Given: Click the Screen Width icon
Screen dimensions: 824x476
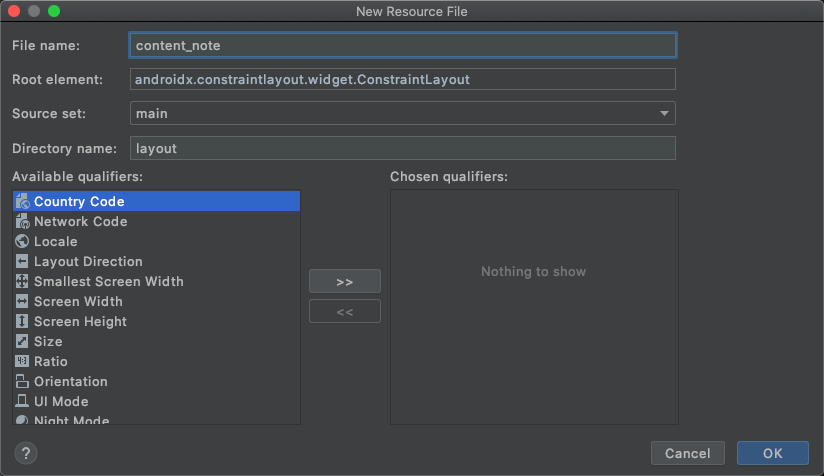Looking at the screenshot, I should pyautogui.click(x=23, y=301).
